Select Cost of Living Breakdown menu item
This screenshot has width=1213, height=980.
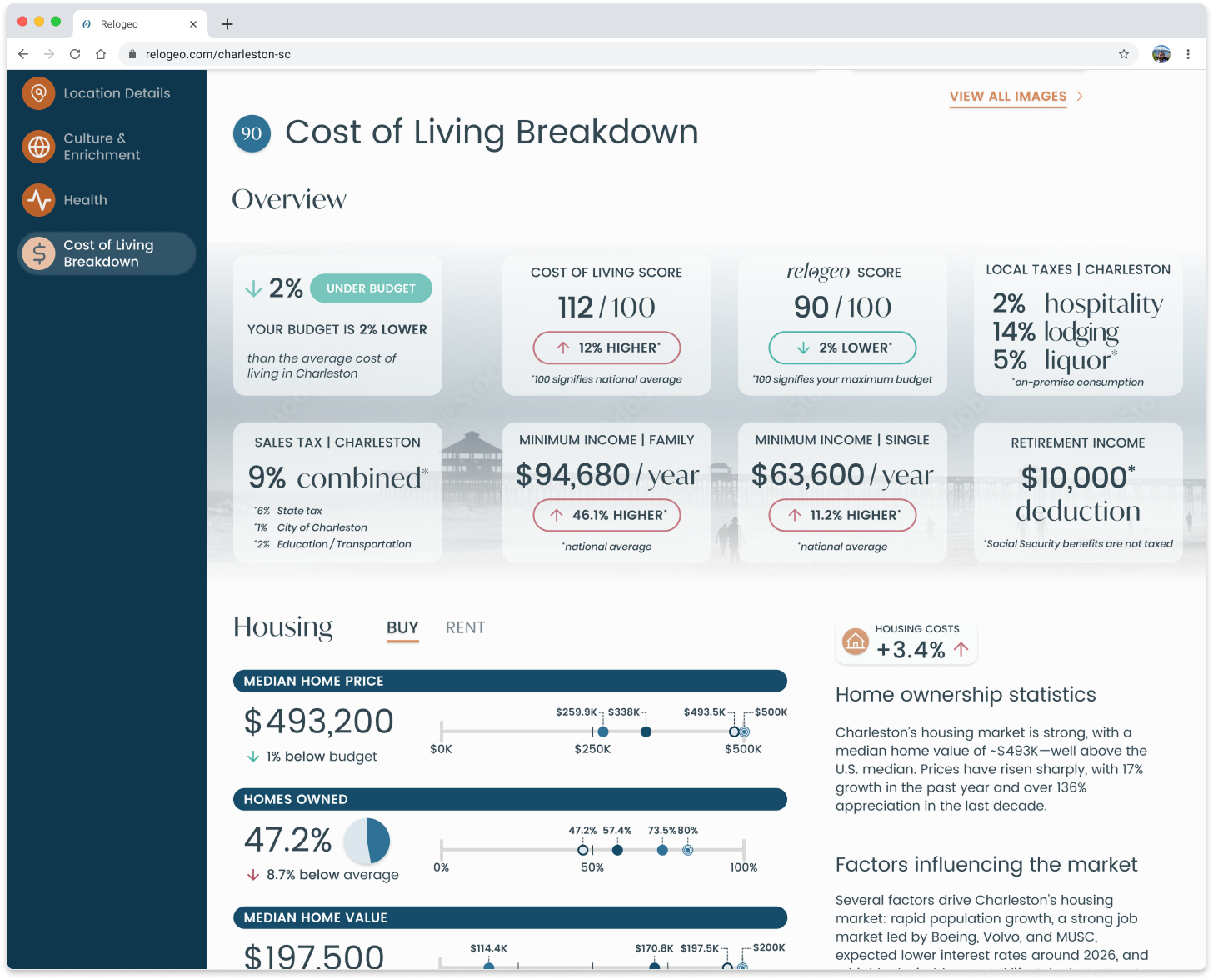pyautogui.click(x=107, y=253)
